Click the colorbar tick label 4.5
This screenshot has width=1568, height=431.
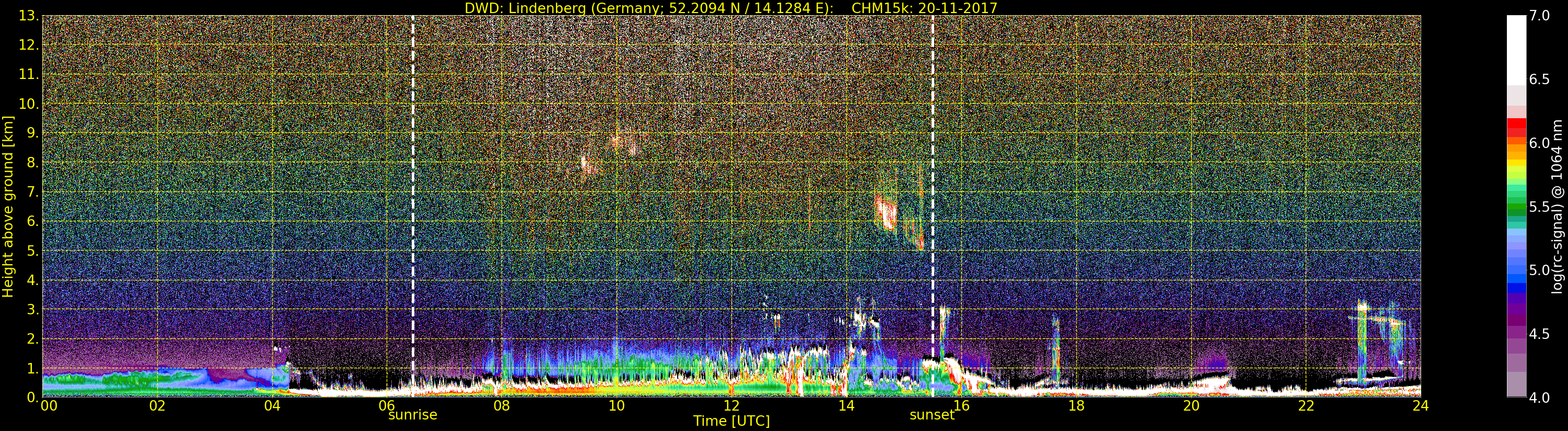1539,334
